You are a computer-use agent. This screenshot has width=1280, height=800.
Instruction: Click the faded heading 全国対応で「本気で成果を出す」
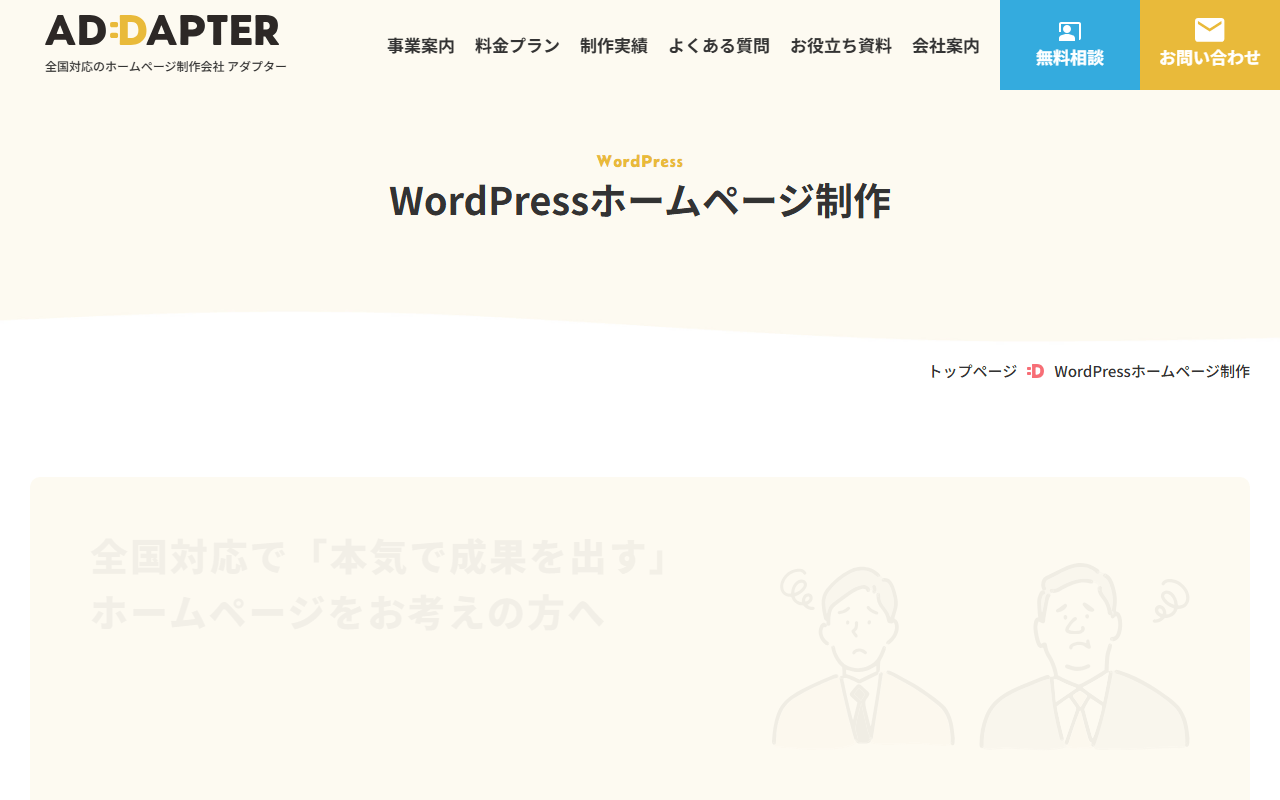click(380, 558)
